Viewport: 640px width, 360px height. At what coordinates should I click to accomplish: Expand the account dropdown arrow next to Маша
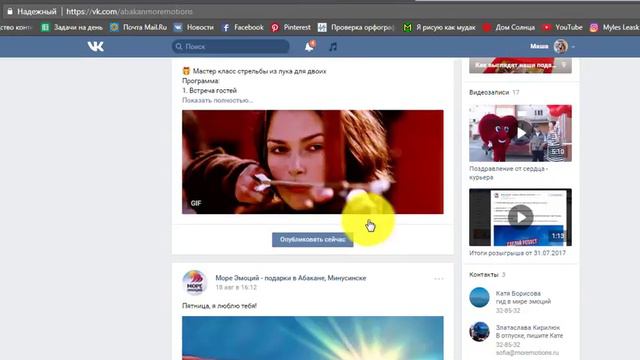[x=573, y=47]
